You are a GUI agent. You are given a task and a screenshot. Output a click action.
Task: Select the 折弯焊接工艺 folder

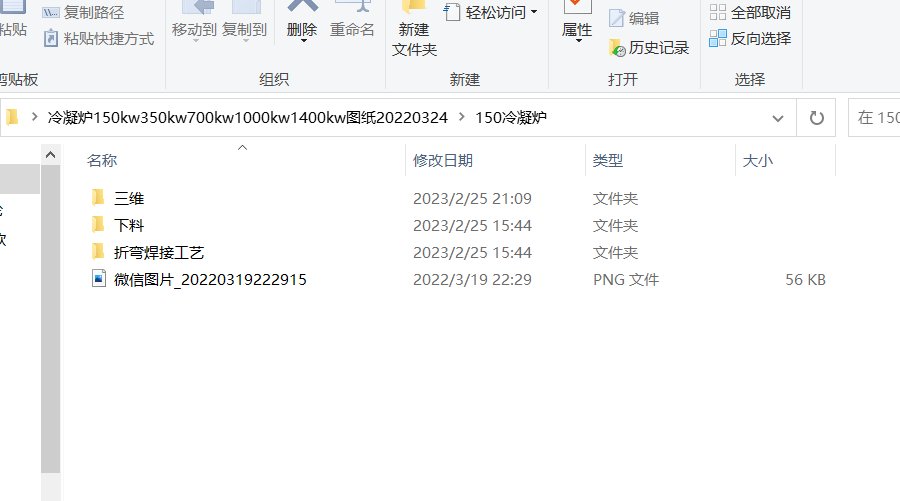click(x=158, y=253)
